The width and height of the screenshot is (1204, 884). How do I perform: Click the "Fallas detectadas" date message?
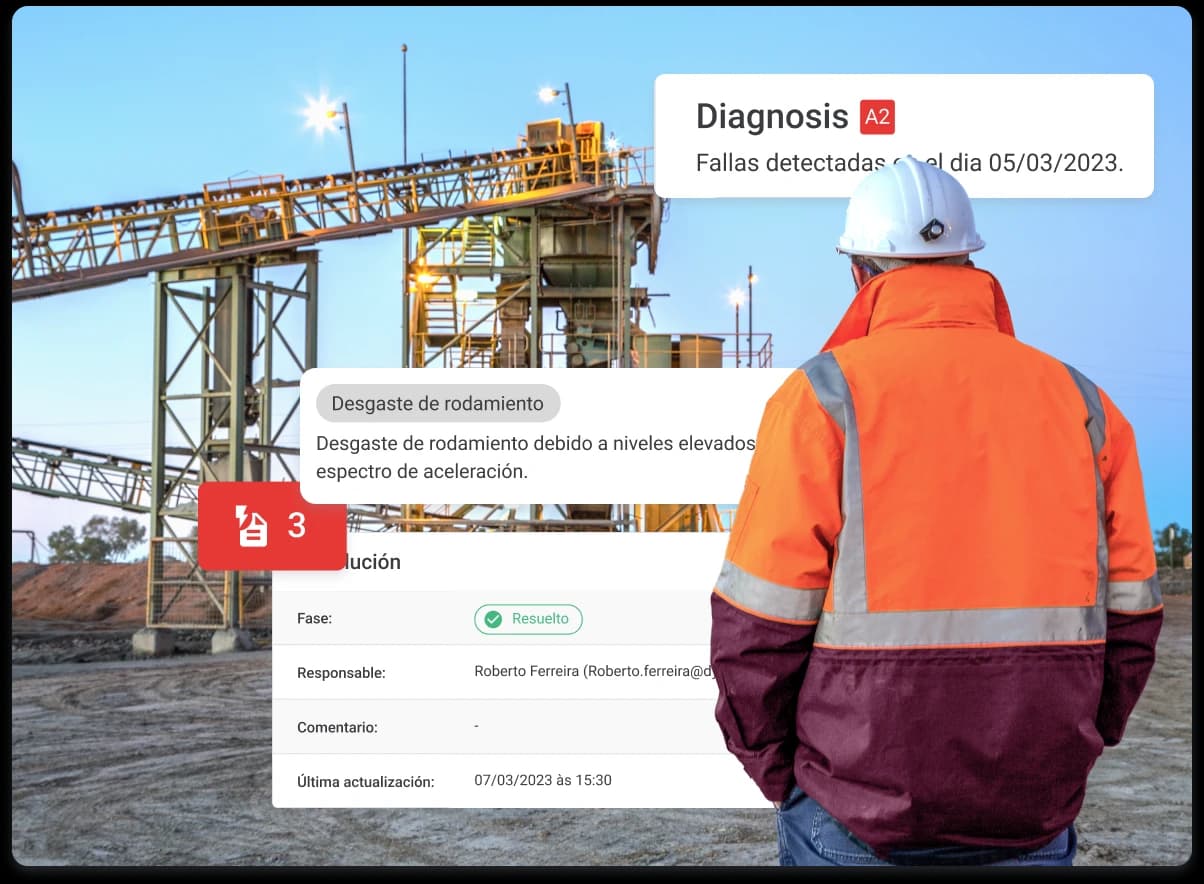click(909, 162)
